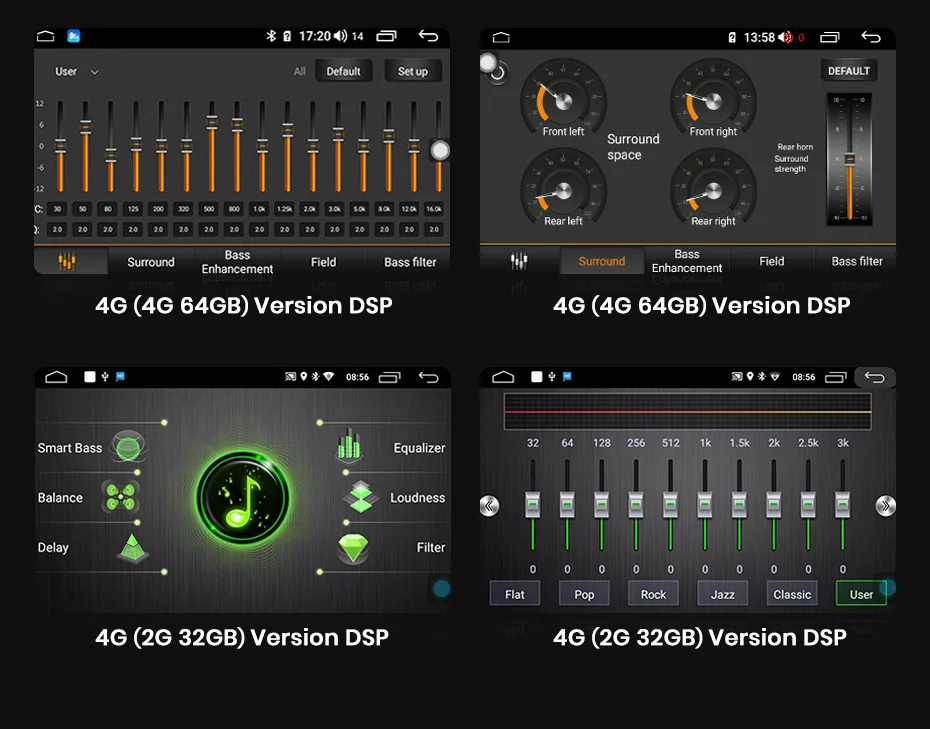
Task: Select the orange equalizer tab icon
Action: click(x=66, y=261)
